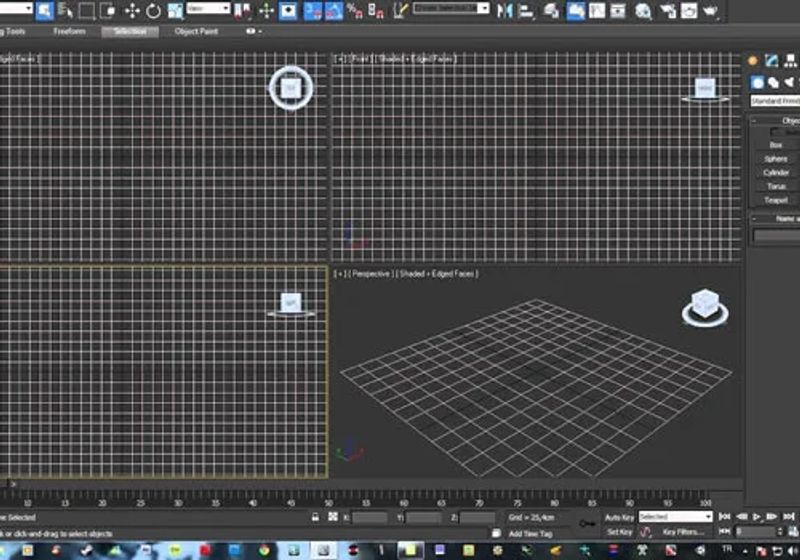Toggle Spinner Snap button
This screenshot has height=560, width=800.
[376, 11]
